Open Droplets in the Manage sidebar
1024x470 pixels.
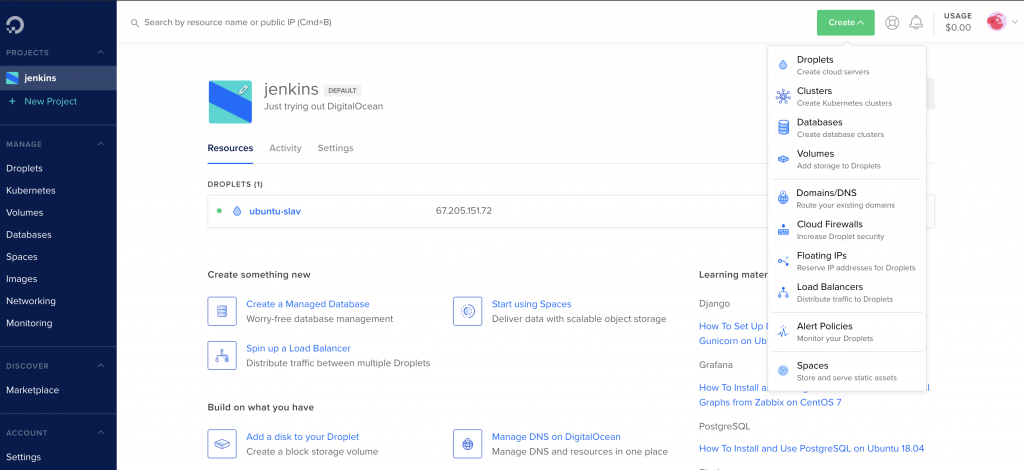pyautogui.click(x=24, y=168)
